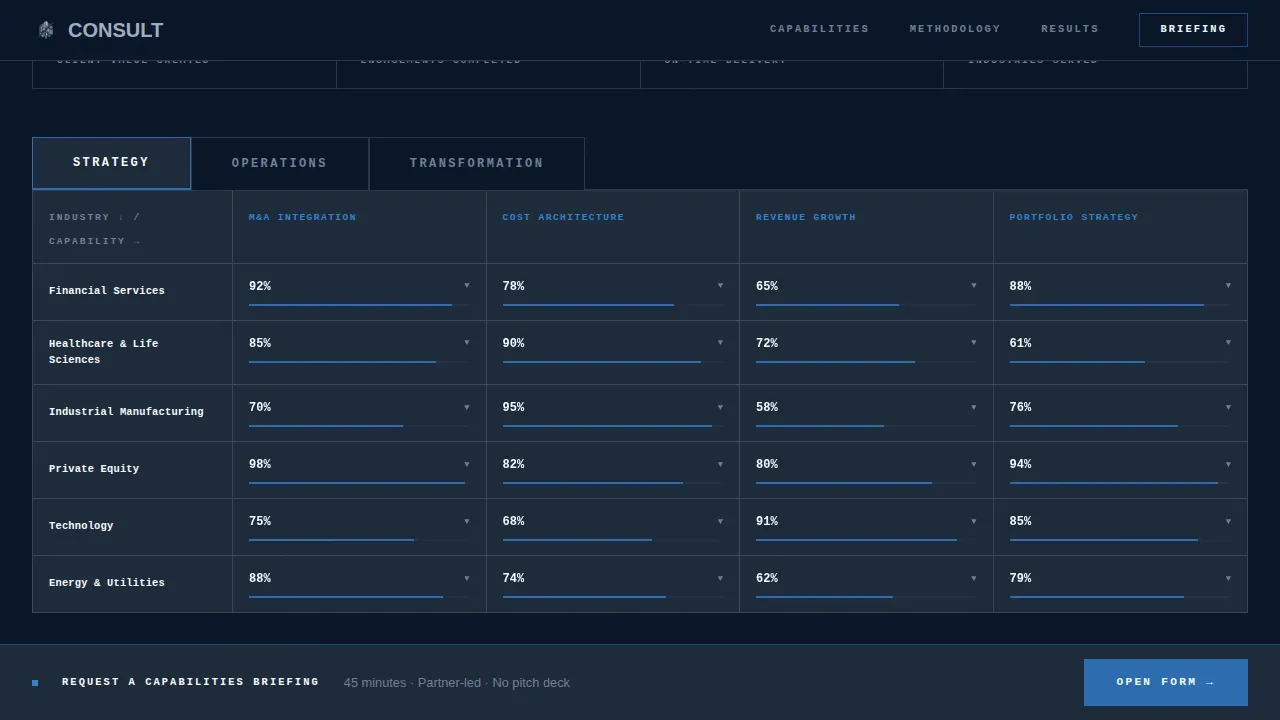
Task: Expand Financial Services Revenue Growth 65% cell
Action: (x=866, y=292)
